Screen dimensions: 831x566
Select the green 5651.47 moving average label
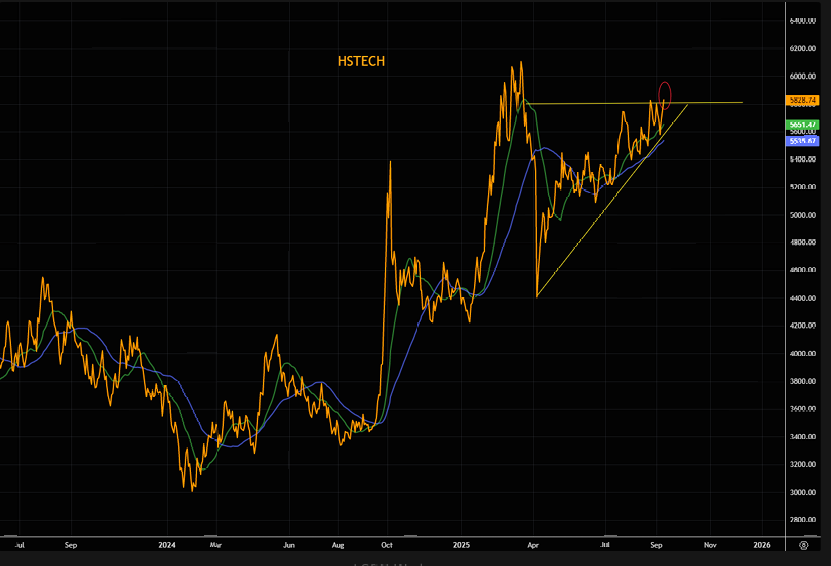tap(803, 125)
